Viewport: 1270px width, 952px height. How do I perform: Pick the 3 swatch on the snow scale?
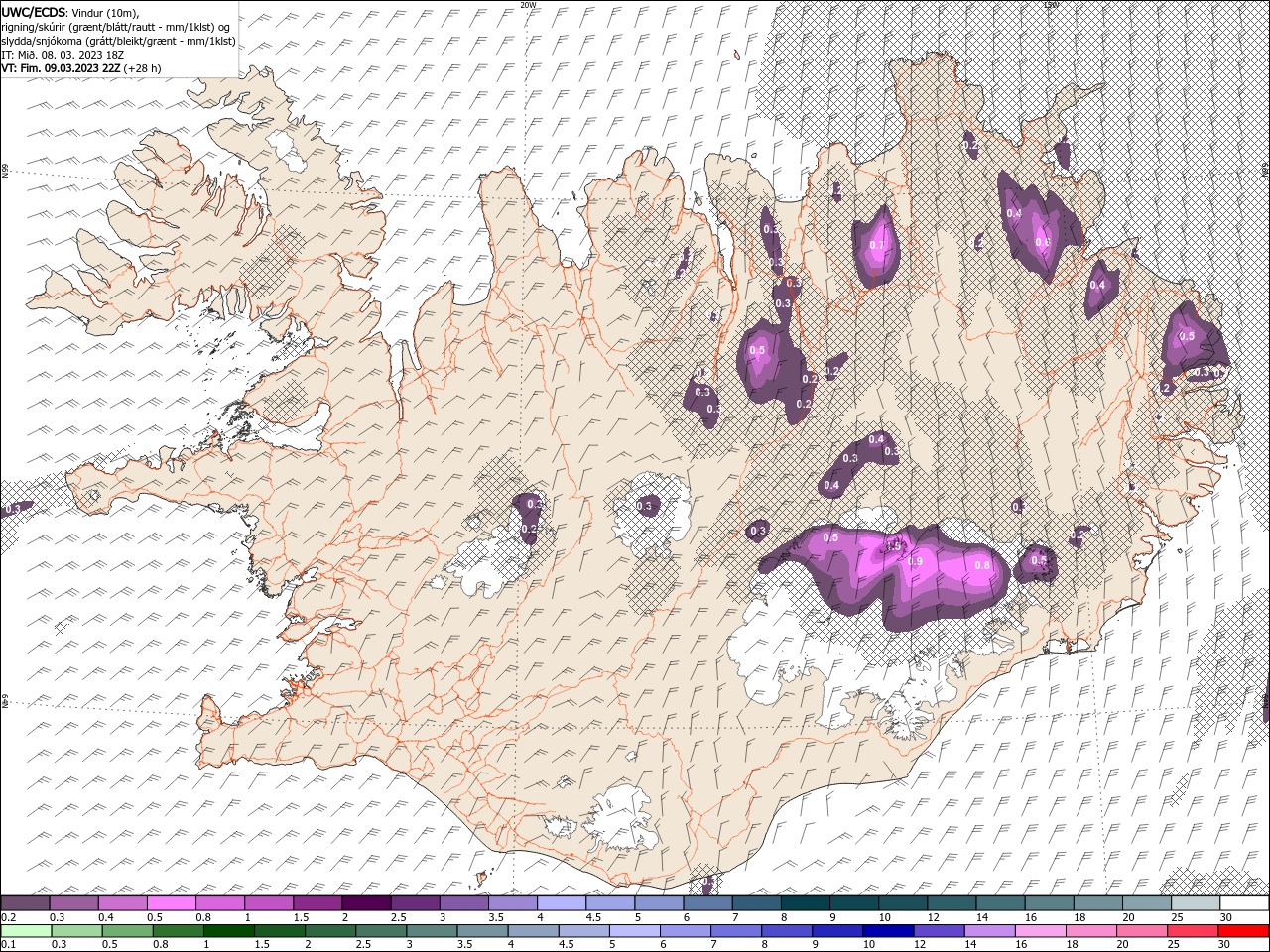coord(463,902)
